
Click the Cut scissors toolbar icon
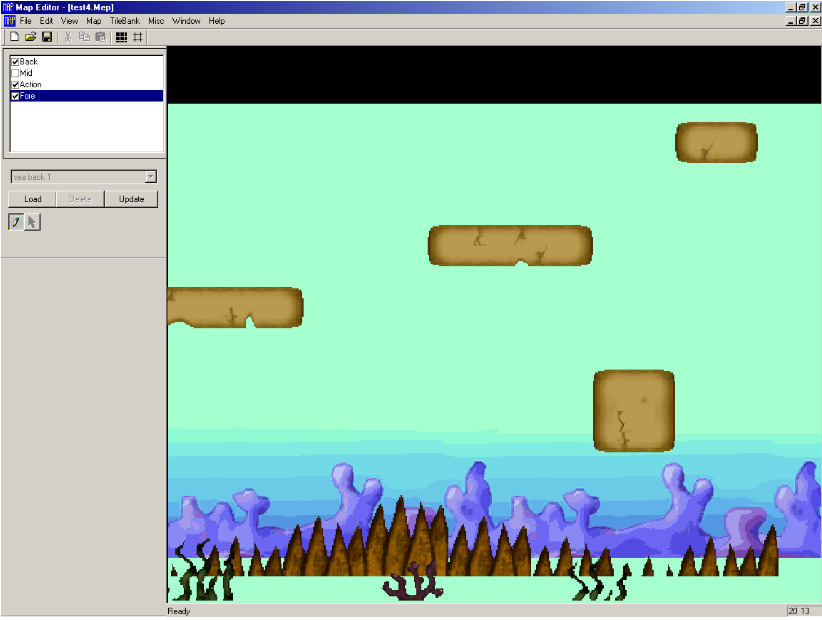point(68,37)
